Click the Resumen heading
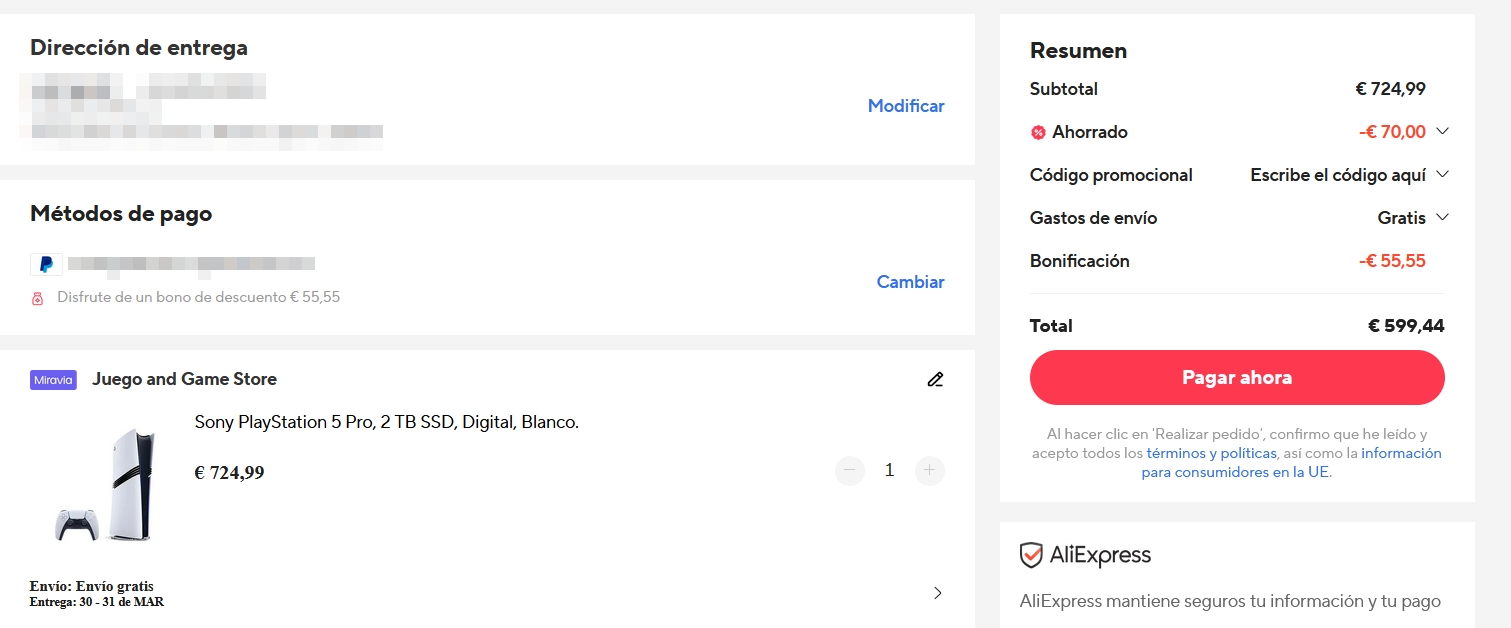The width and height of the screenshot is (1511, 628). (x=1078, y=50)
